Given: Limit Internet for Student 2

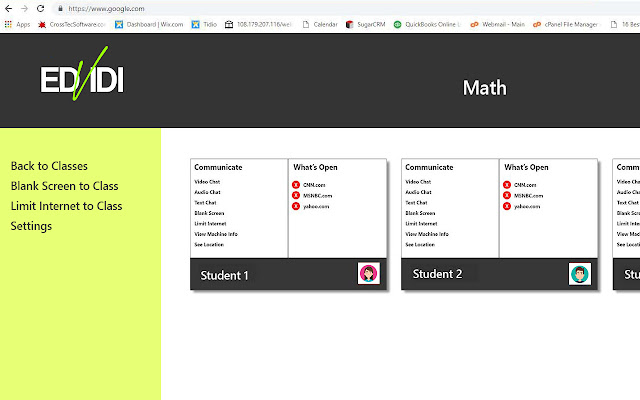Looking at the screenshot, I should pos(421,224).
